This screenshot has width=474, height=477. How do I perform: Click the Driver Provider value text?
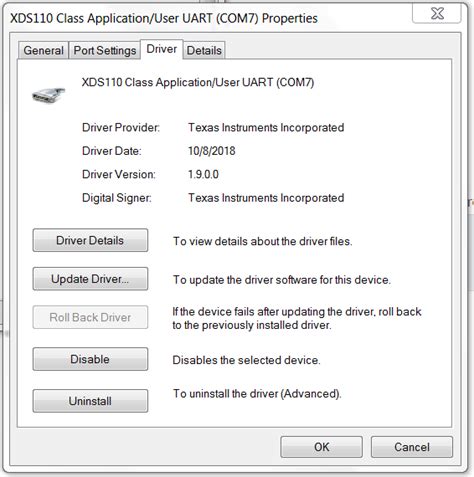point(266,128)
